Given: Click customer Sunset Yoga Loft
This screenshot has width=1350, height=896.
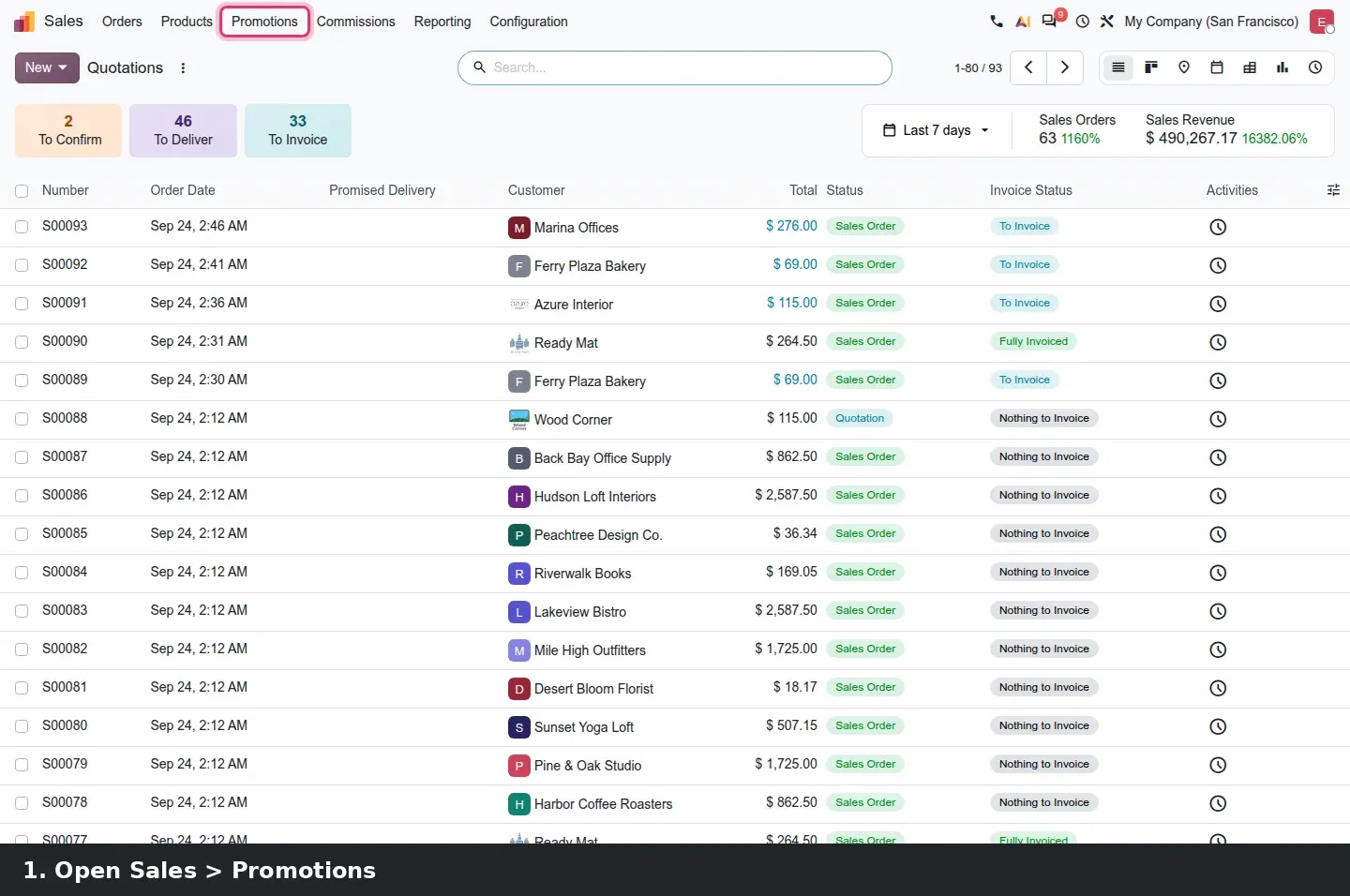Looking at the screenshot, I should point(583,727).
